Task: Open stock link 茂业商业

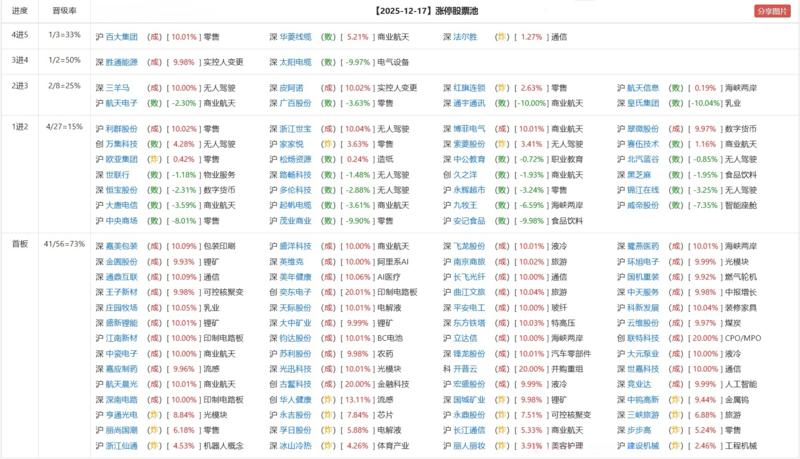Action: (x=295, y=221)
